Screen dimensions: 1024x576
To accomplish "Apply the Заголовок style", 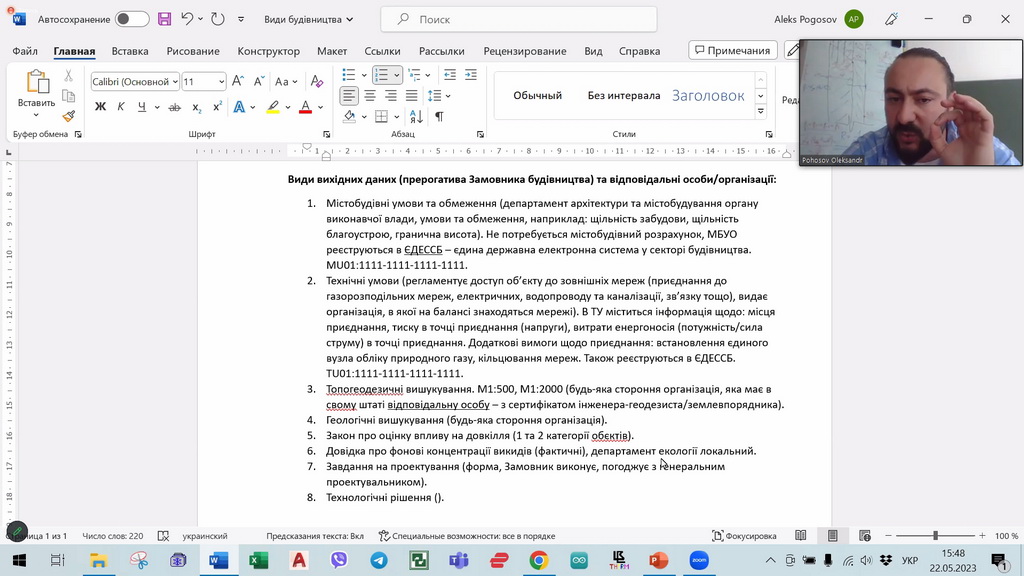I will pos(709,95).
